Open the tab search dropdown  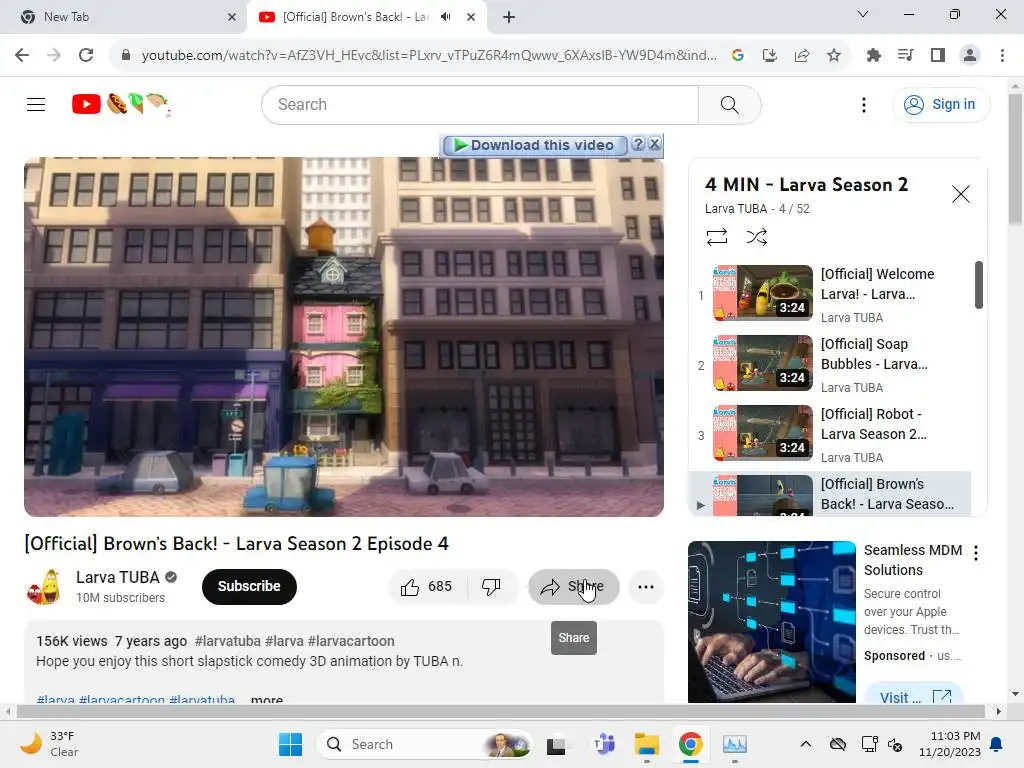pos(863,14)
